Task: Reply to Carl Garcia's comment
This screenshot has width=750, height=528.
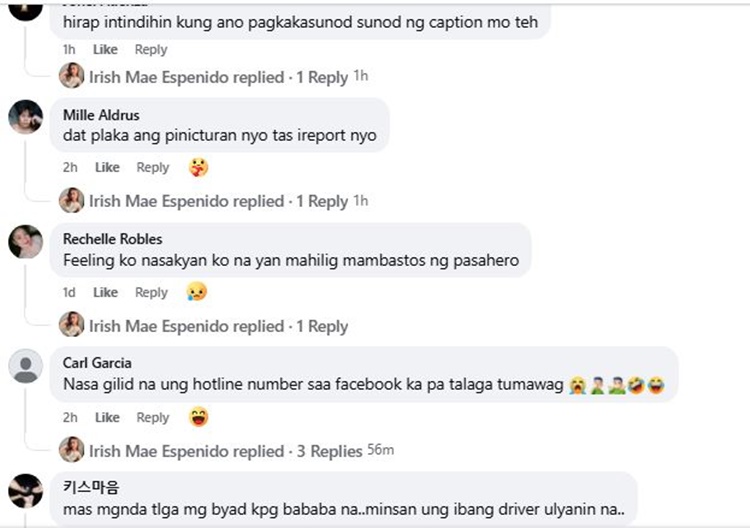Action: click(153, 418)
